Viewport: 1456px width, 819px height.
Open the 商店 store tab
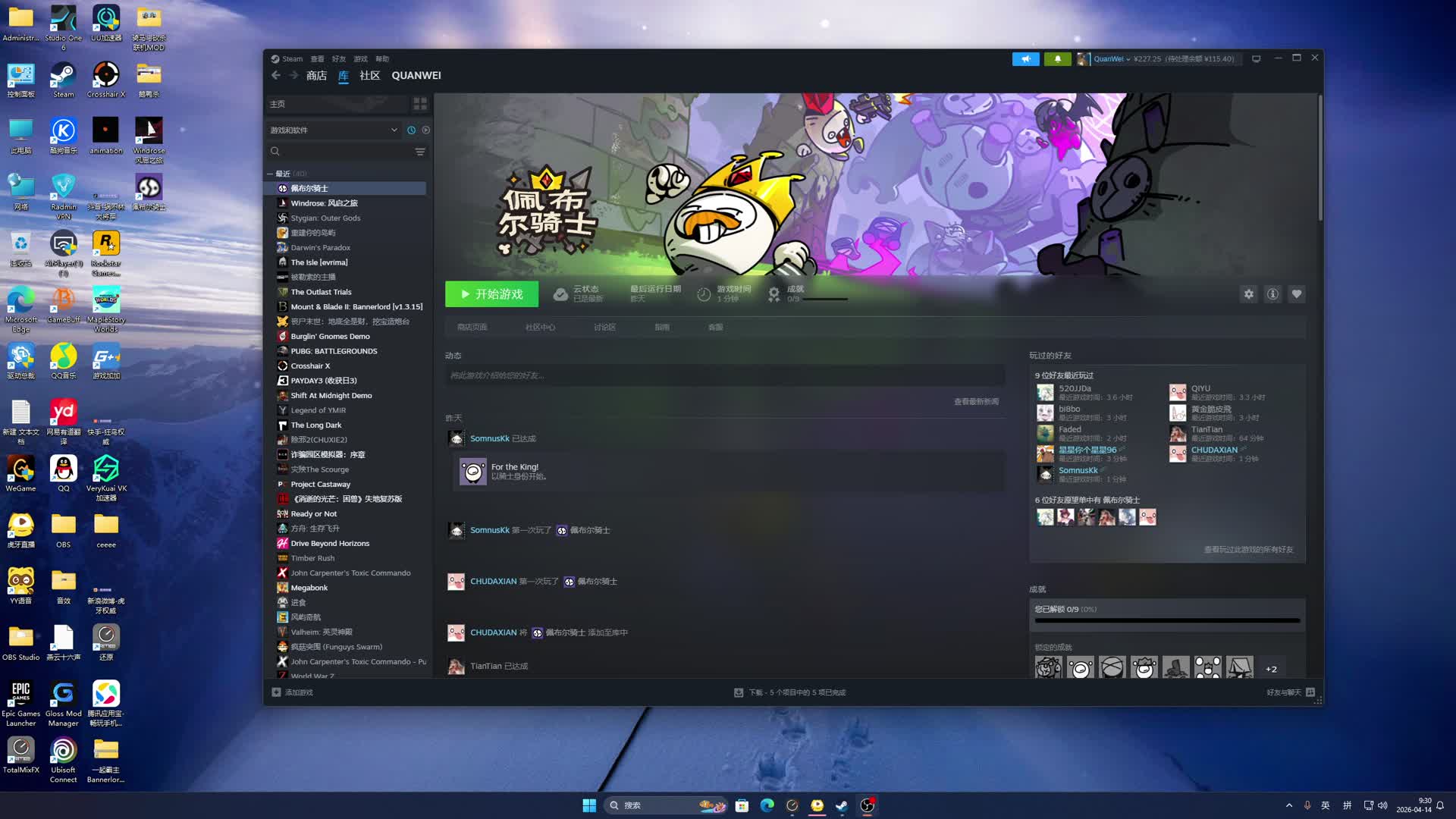316,76
